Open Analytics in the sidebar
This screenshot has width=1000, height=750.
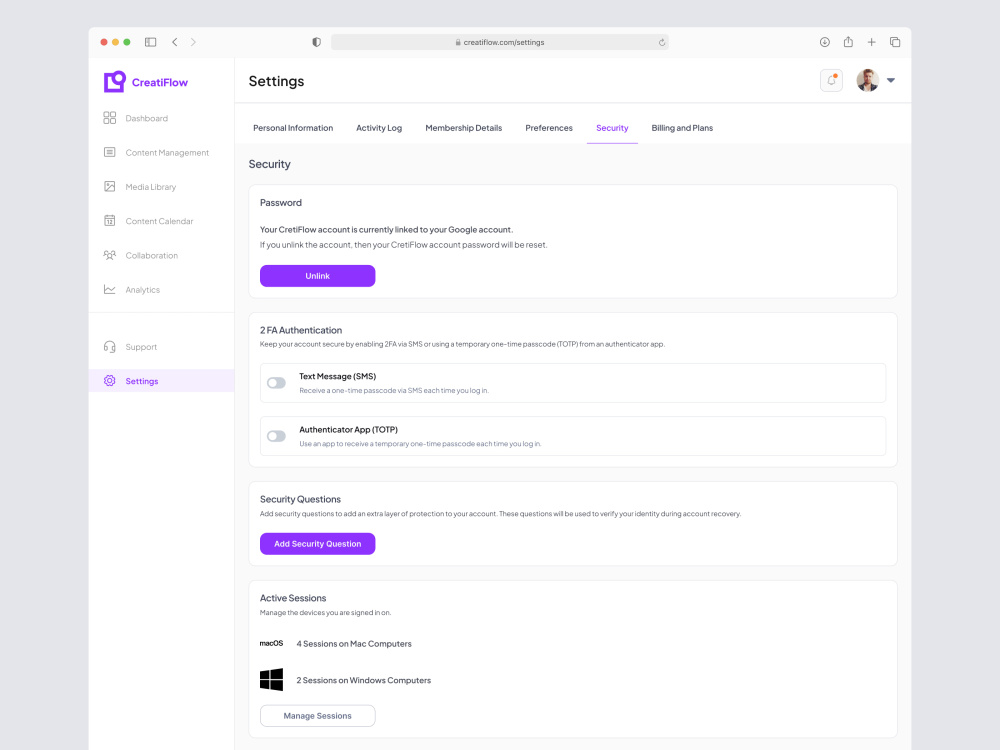pyautogui.click(x=131, y=290)
